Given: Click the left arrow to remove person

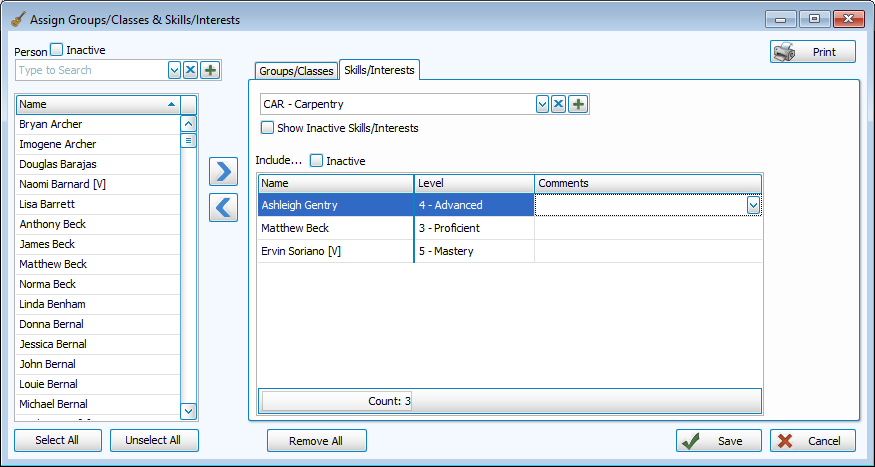Looking at the screenshot, I should coord(223,207).
